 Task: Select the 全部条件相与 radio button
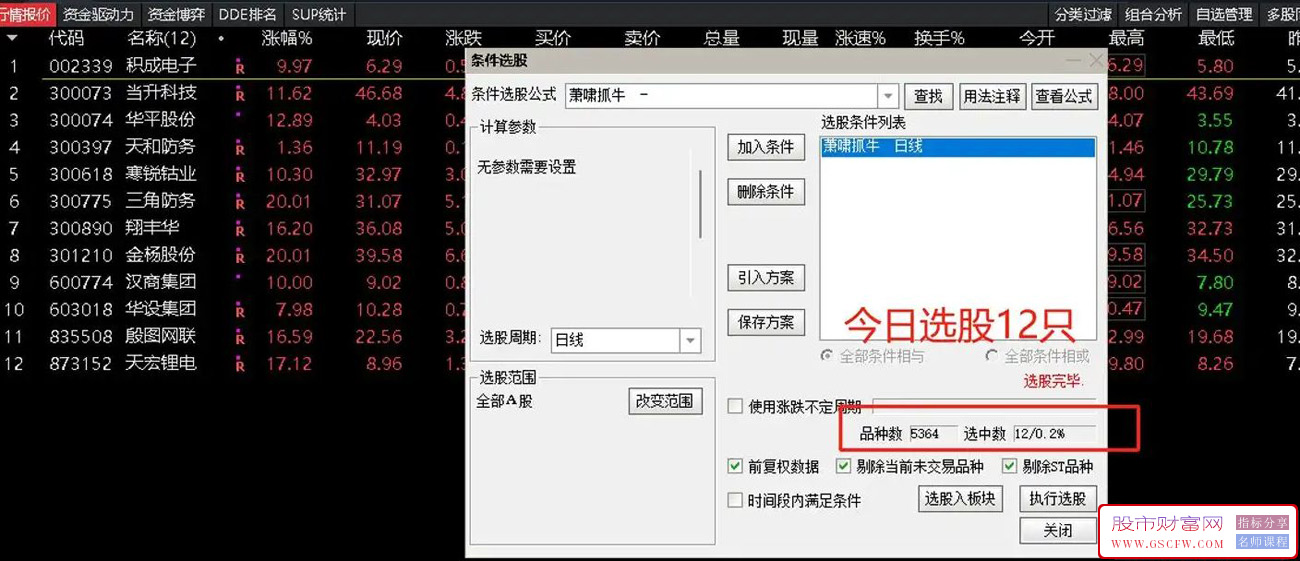point(826,356)
